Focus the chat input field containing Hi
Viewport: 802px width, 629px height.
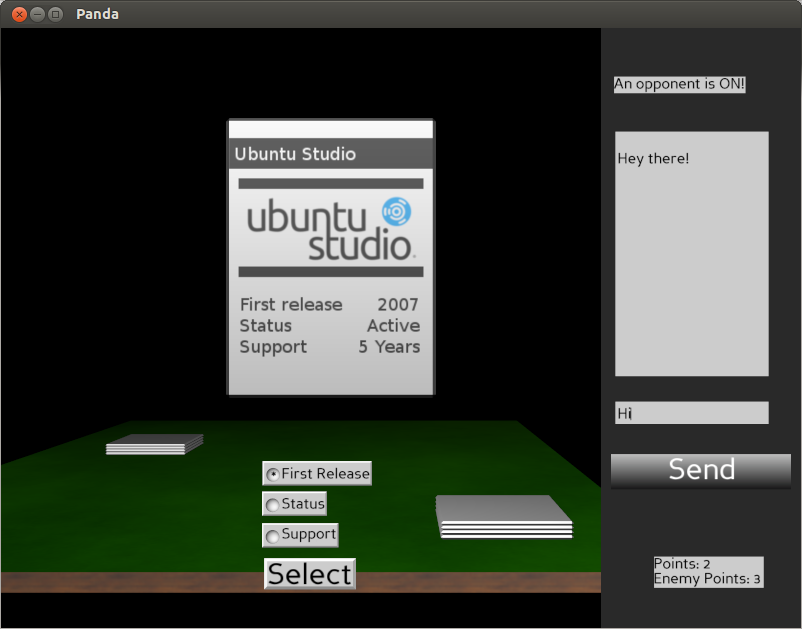(x=692, y=413)
